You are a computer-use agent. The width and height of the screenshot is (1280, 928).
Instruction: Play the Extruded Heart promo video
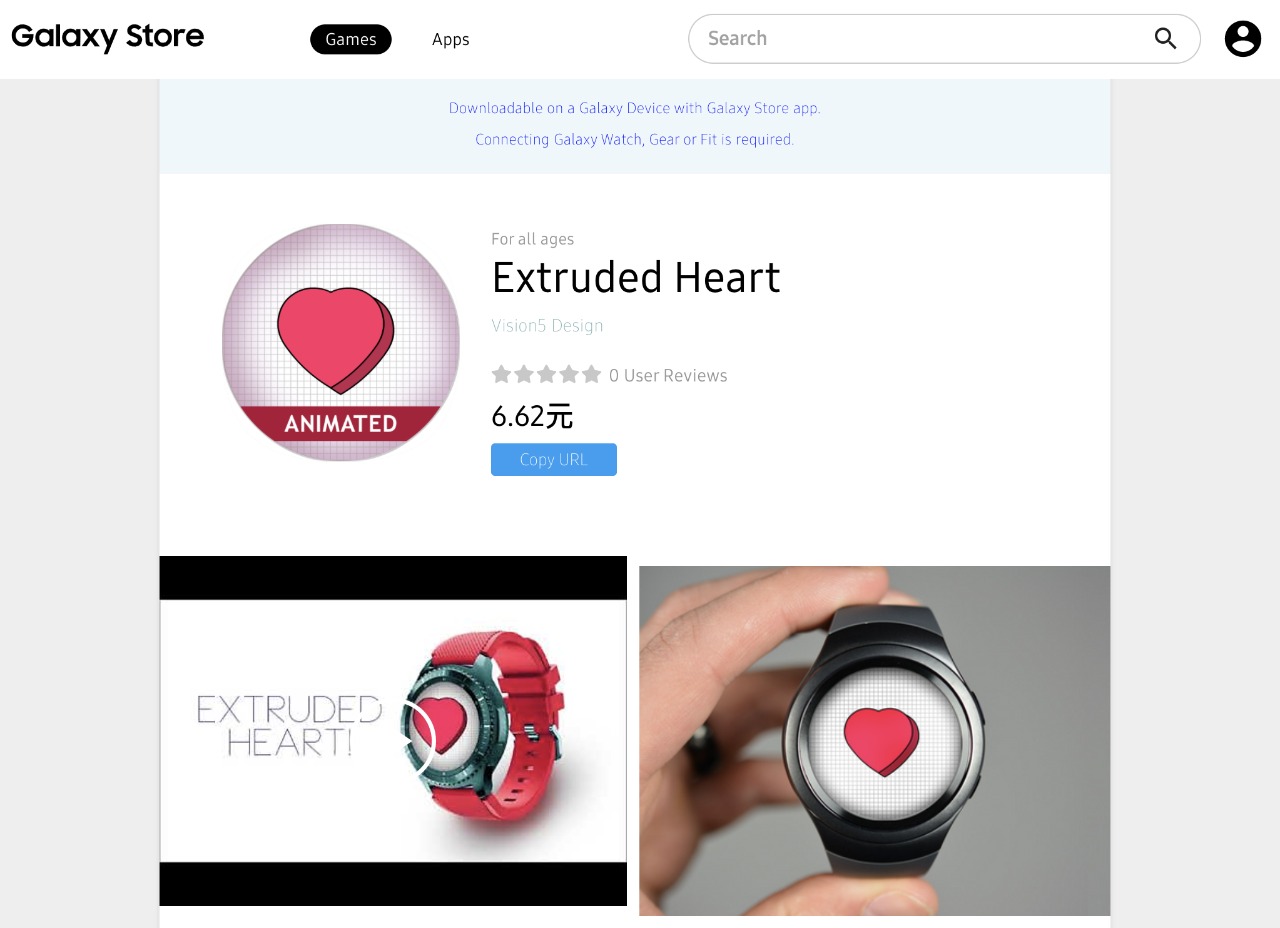pyautogui.click(x=393, y=731)
